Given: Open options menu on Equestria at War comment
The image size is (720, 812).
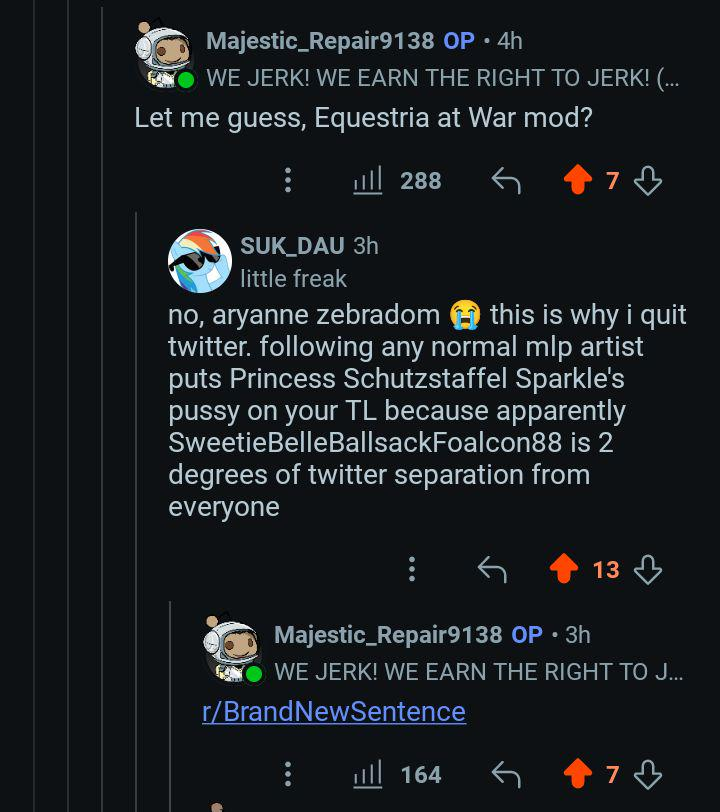Looking at the screenshot, I should point(288,181).
